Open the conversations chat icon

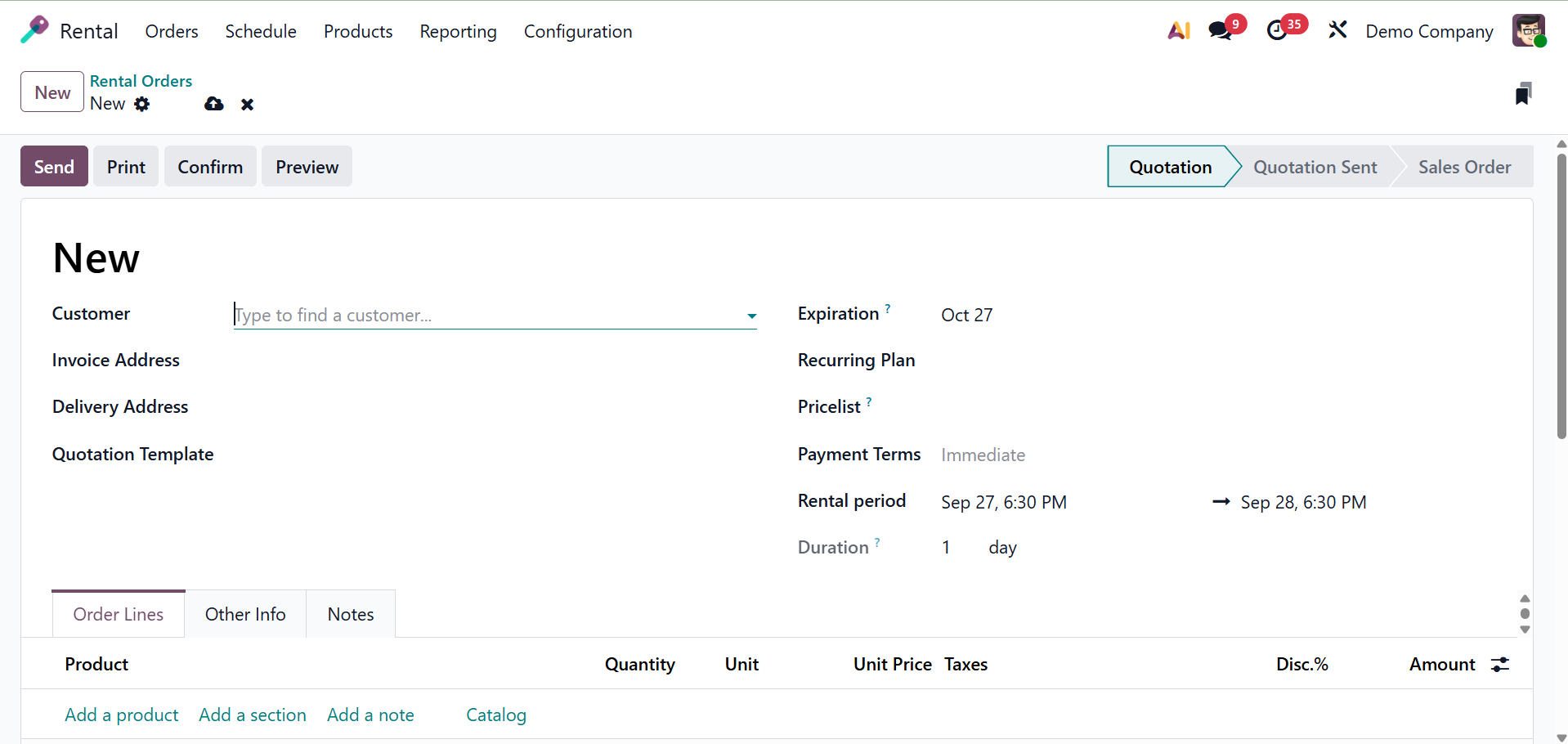pos(1221,31)
